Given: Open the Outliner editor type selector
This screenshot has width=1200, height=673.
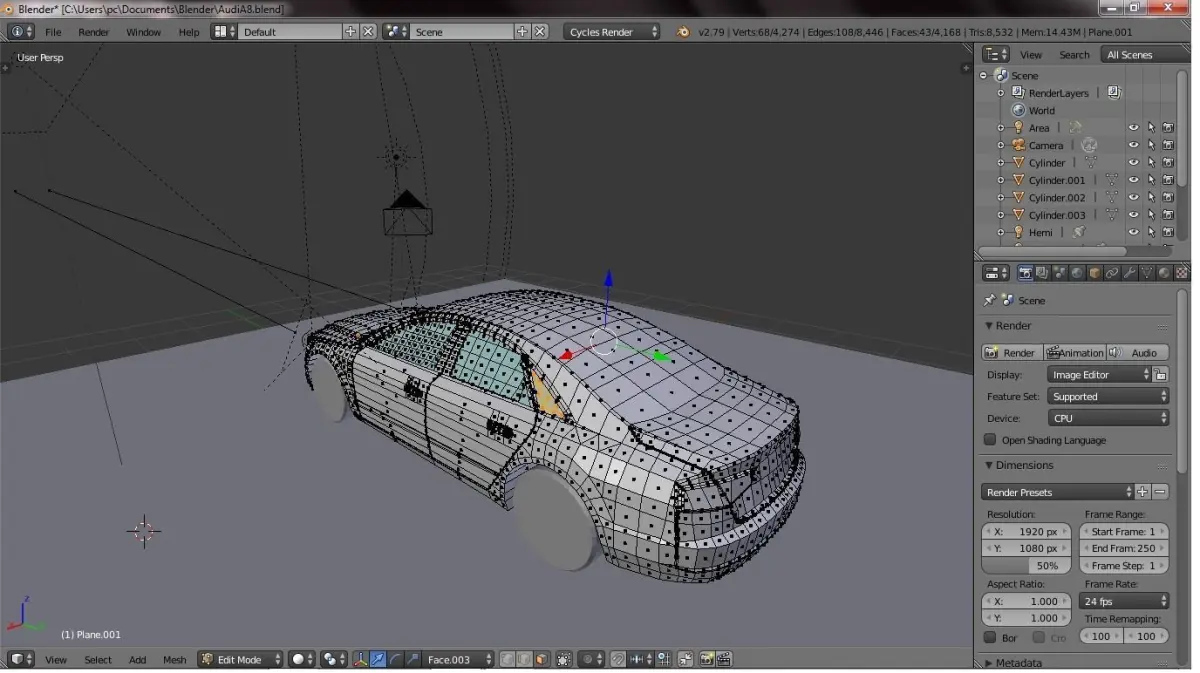Looking at the screenshot, I should (x=995, y=55).
